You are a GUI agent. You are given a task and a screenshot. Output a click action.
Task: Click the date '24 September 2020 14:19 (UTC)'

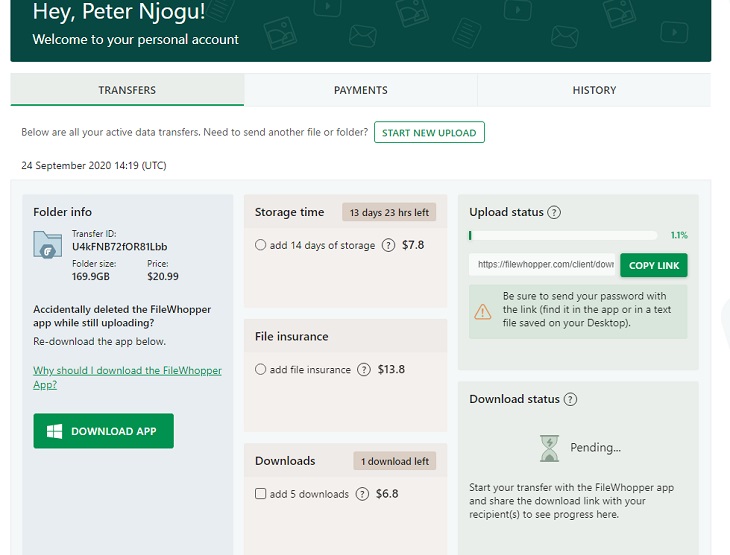(x=94, y=165)
